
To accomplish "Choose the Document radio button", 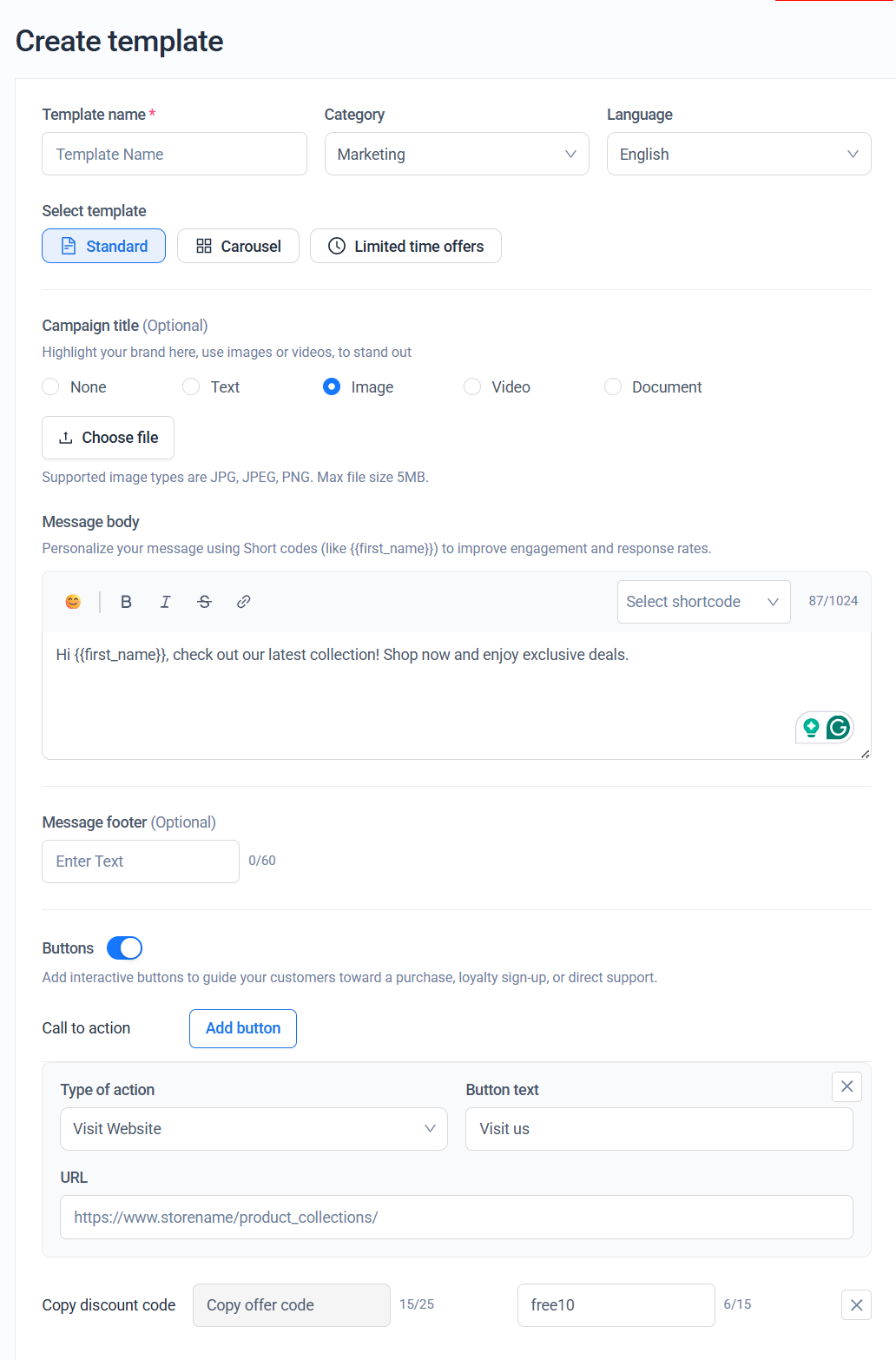I will pyautogui.click(x=613, y=387).
